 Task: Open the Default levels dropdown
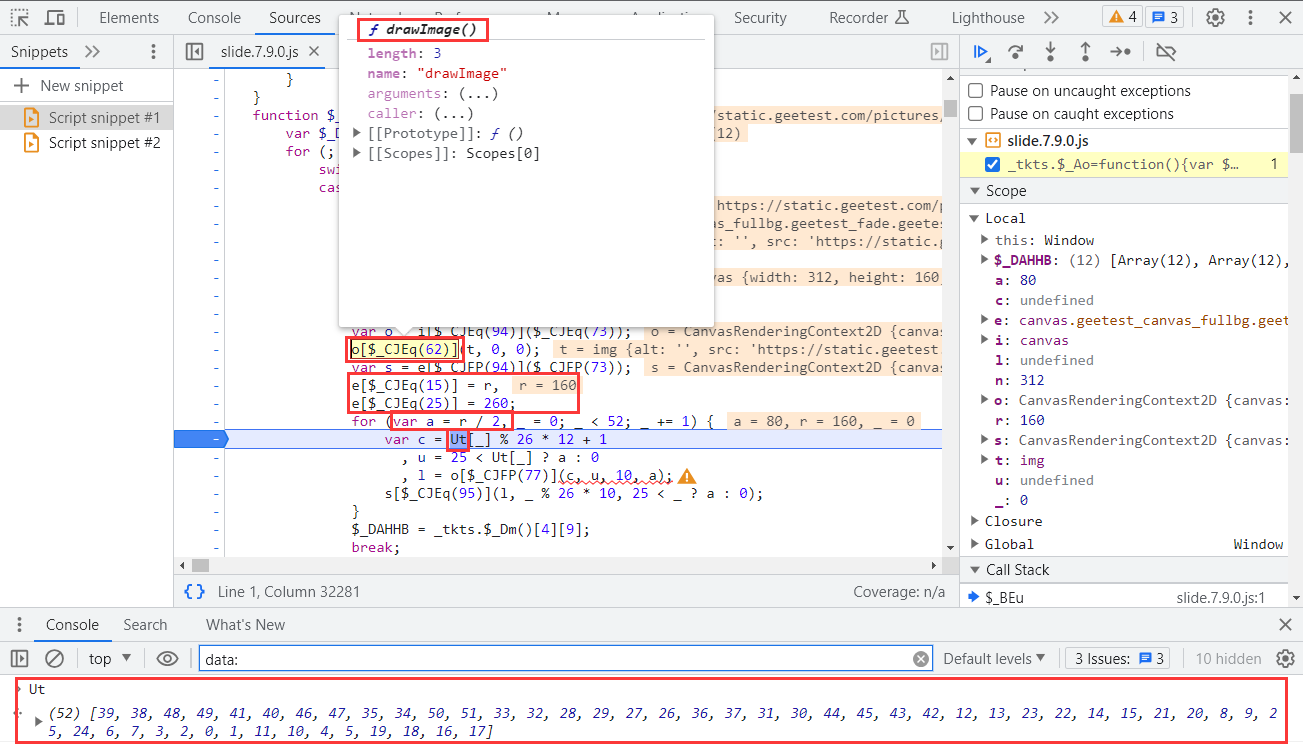click(994, 658)
